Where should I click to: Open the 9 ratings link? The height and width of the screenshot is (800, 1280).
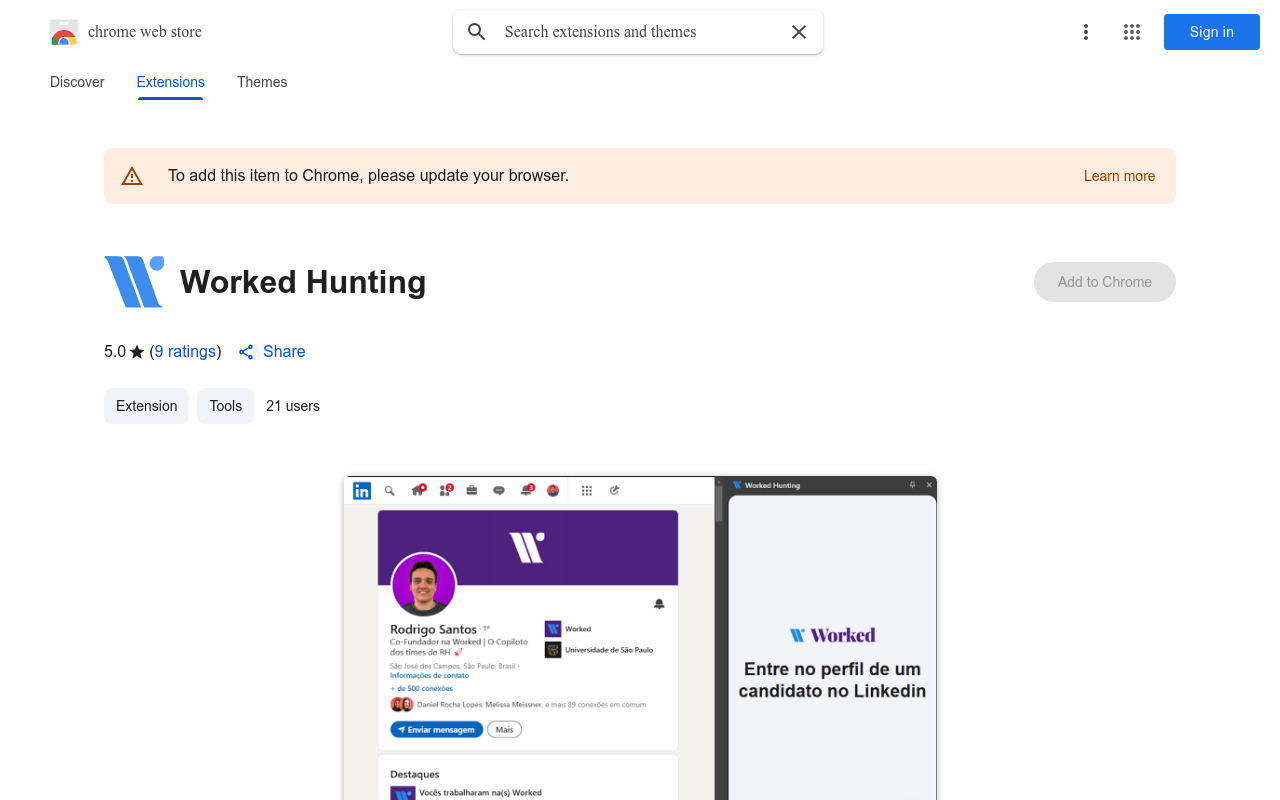pyautogui.click(x=185, y=352)
